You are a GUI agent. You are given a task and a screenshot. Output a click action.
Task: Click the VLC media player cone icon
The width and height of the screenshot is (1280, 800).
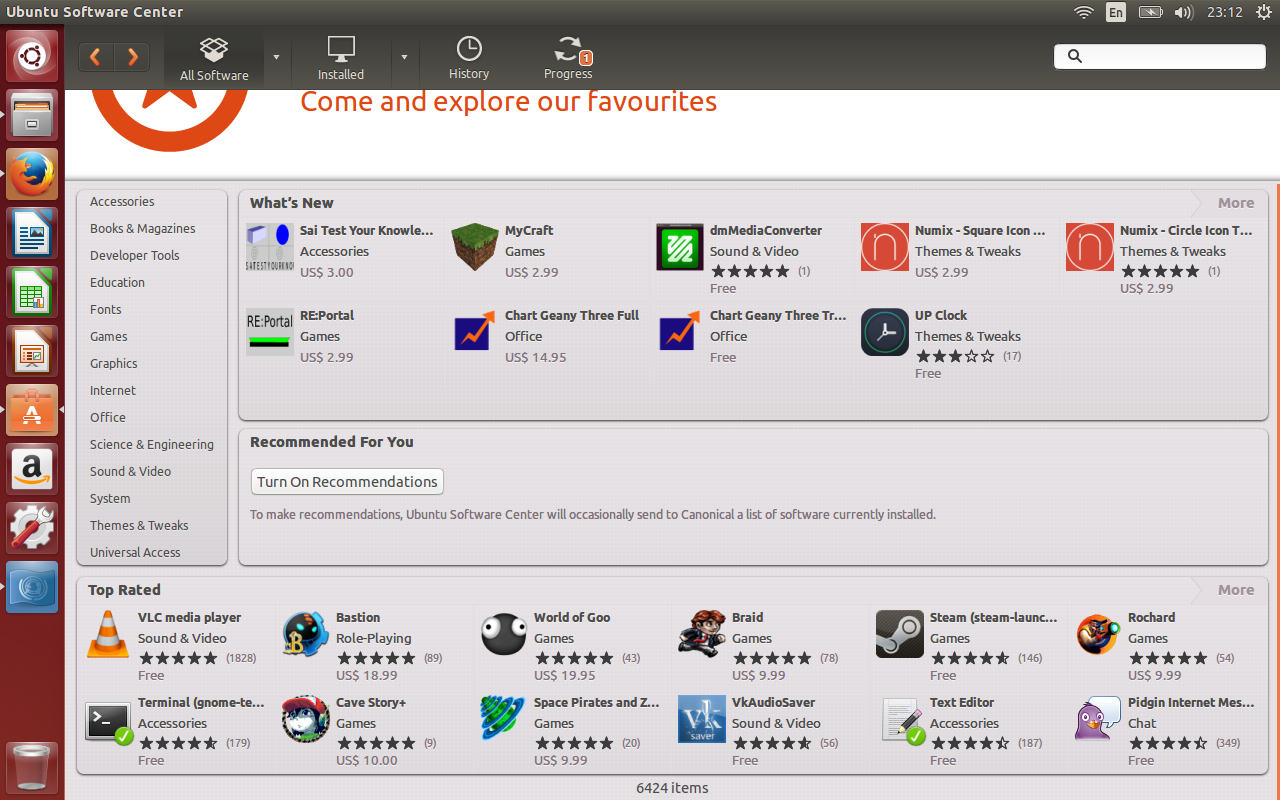(108, 634)
